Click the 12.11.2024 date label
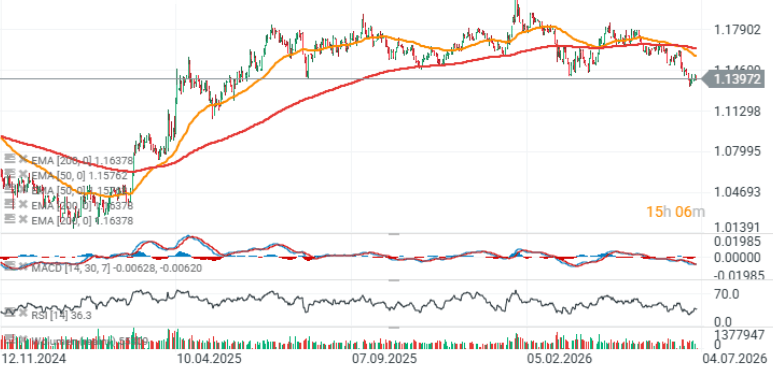 (x=34, y=358)
